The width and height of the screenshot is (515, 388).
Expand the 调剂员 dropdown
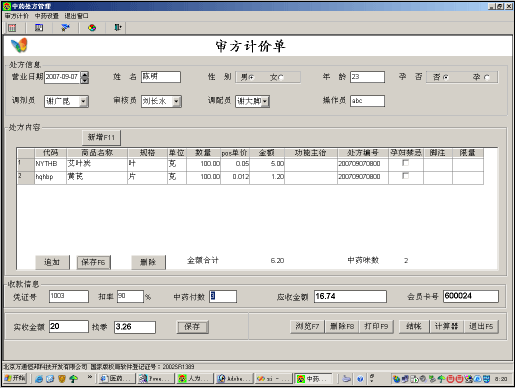click(84, 101)
